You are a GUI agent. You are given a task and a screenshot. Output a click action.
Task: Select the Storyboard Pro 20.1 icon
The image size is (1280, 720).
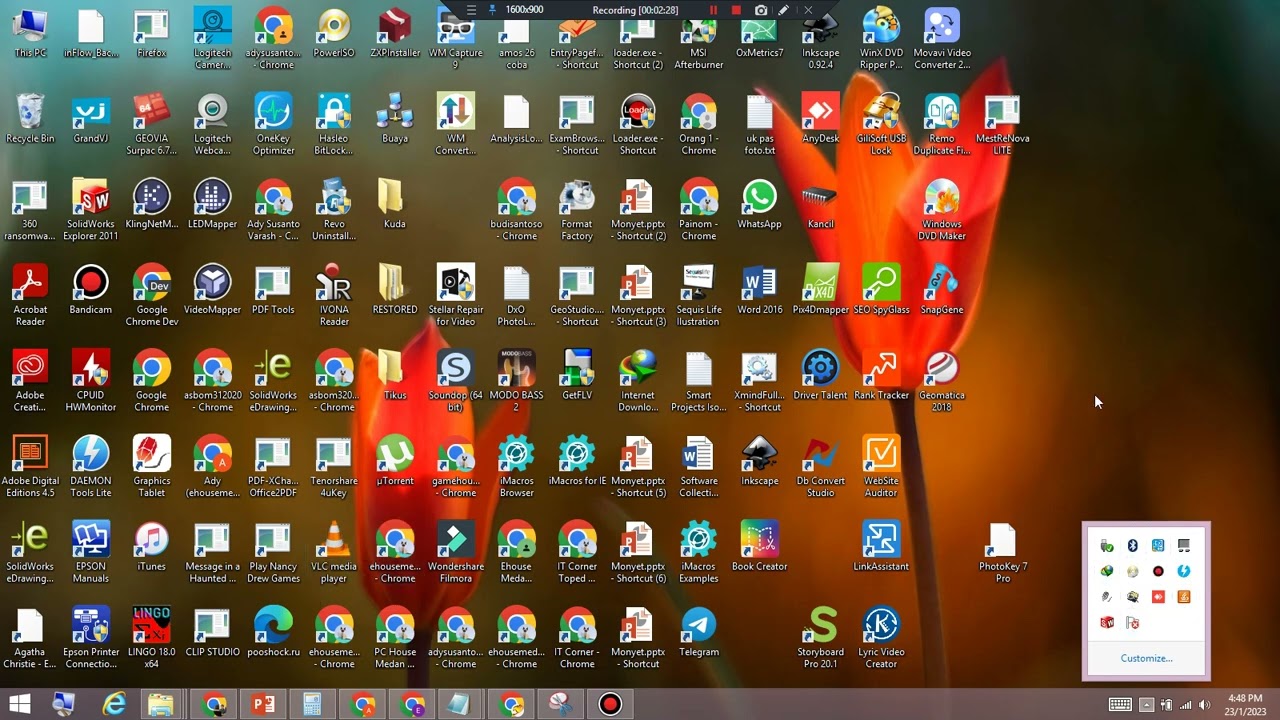click(x=820, y=638)
